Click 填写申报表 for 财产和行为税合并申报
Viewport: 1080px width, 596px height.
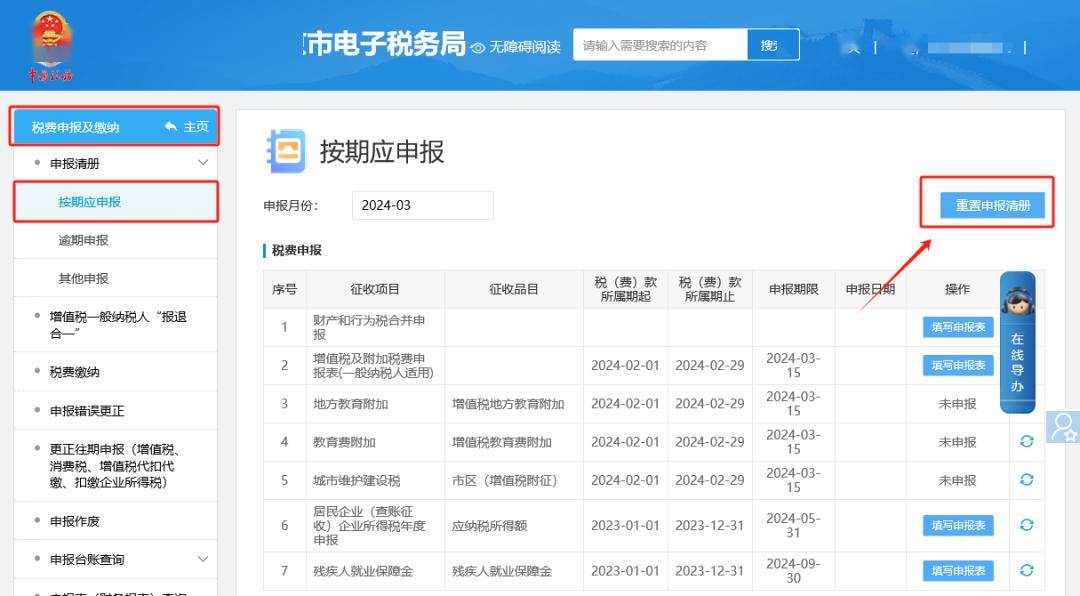957,327
